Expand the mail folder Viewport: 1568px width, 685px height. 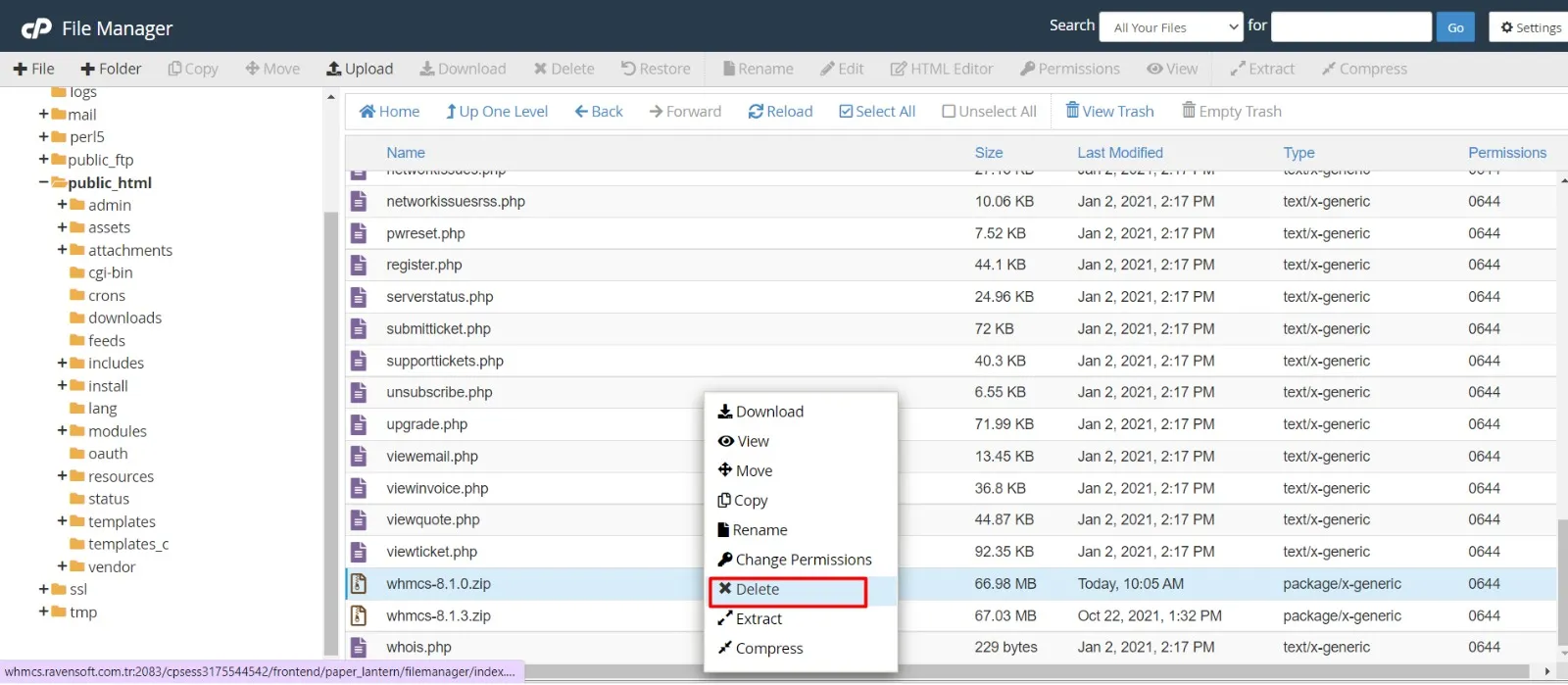(44, 115)
